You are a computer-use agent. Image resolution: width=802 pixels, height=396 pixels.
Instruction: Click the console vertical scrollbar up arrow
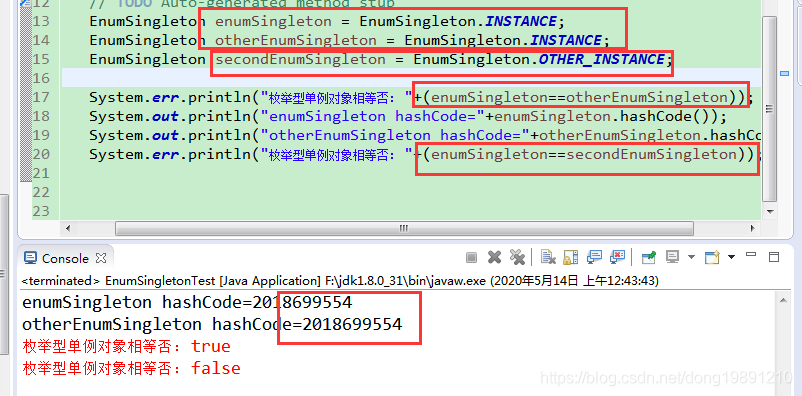pos(783,302)
